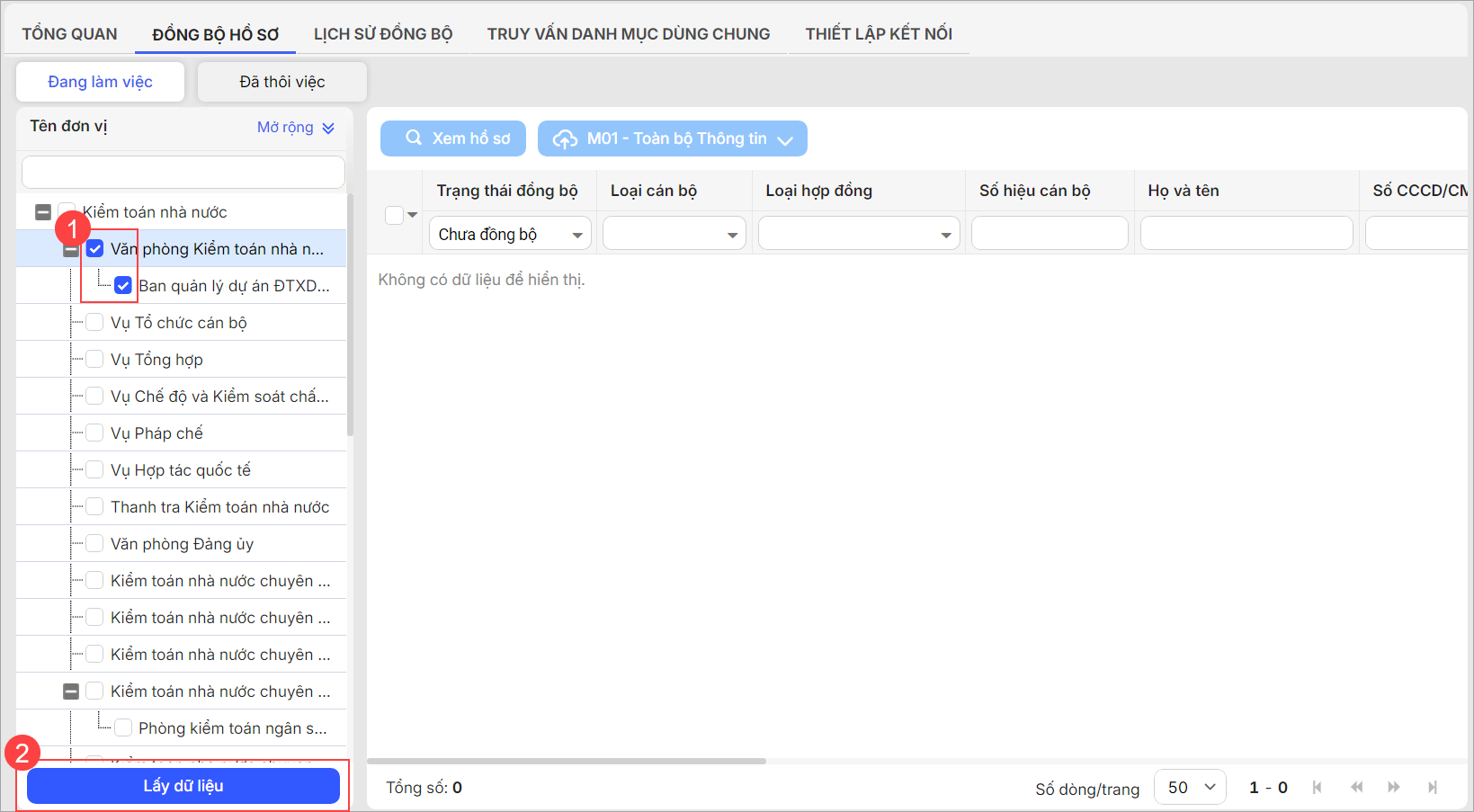Click the horizontal scrollbar under the table
Screen dimensions: 1474x812
567,761
